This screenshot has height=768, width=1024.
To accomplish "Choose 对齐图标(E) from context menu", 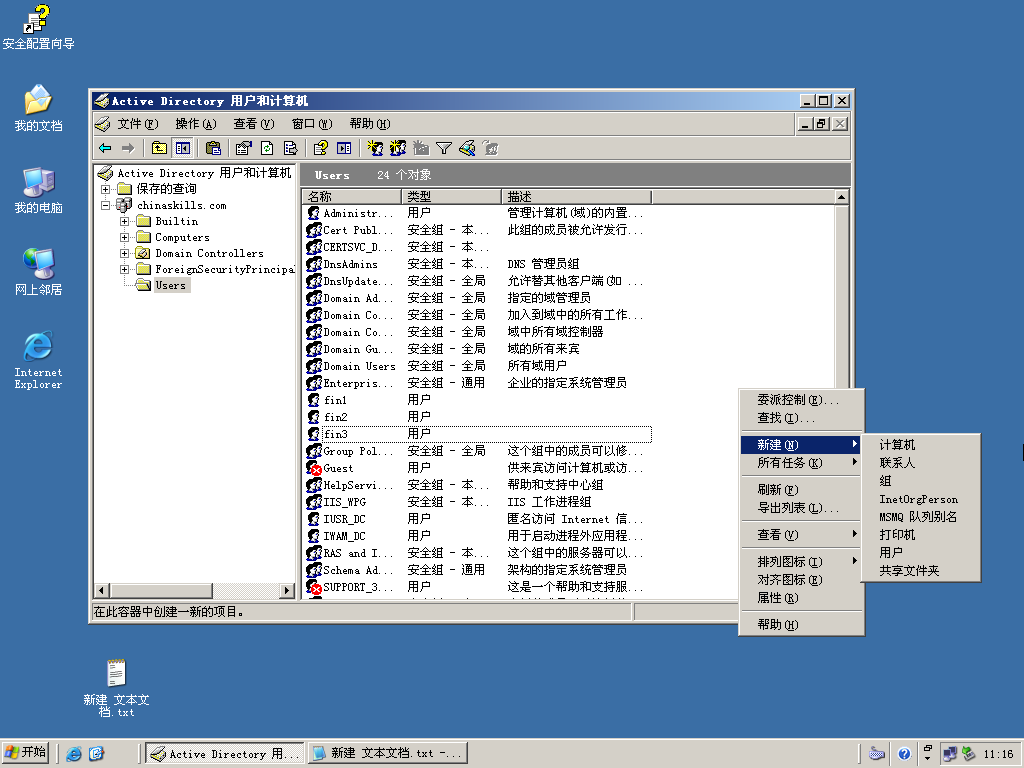I will point(801,580).
